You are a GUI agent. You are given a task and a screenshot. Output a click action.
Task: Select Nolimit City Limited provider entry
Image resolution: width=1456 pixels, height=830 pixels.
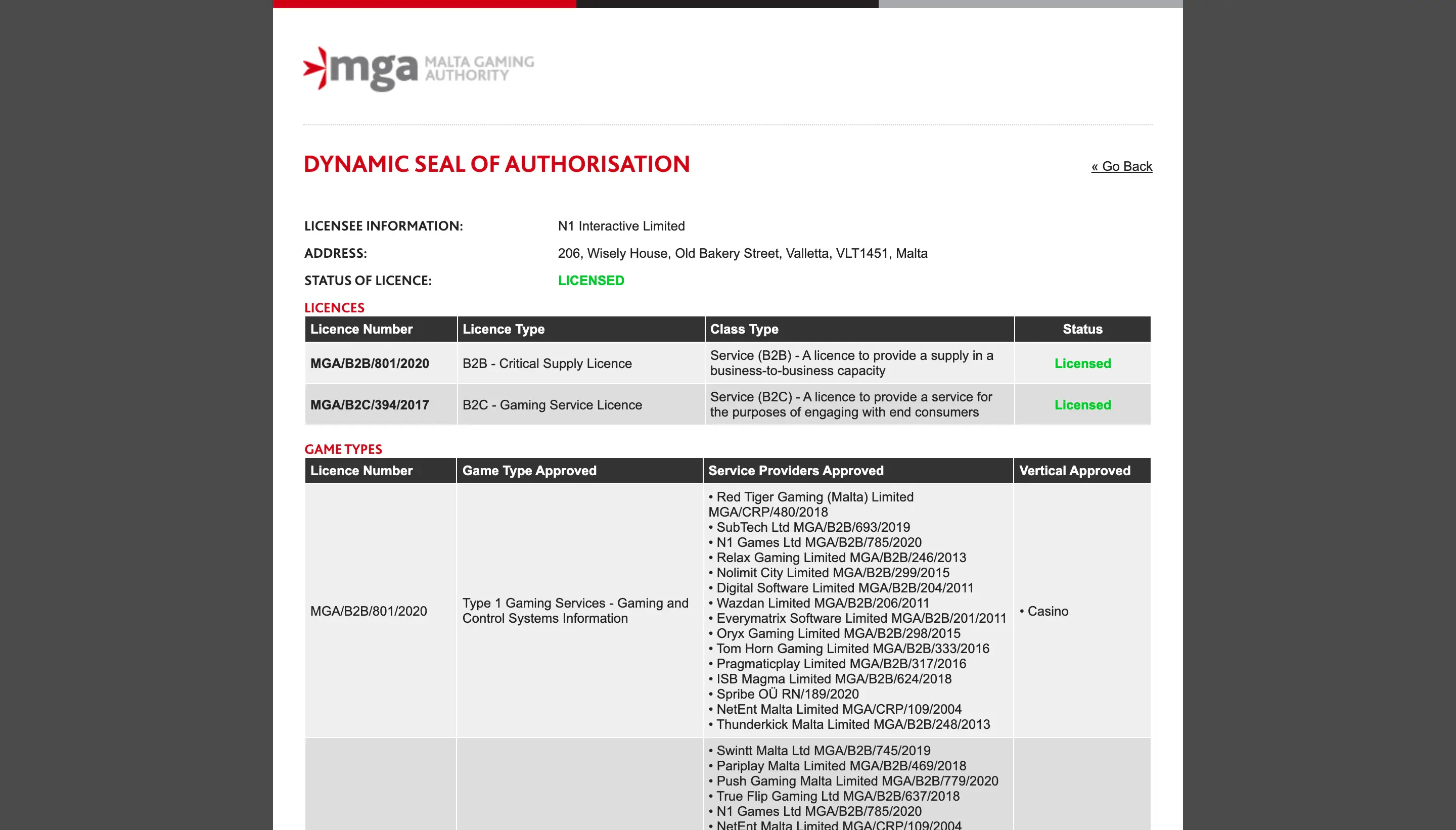(x=829, y=572)
